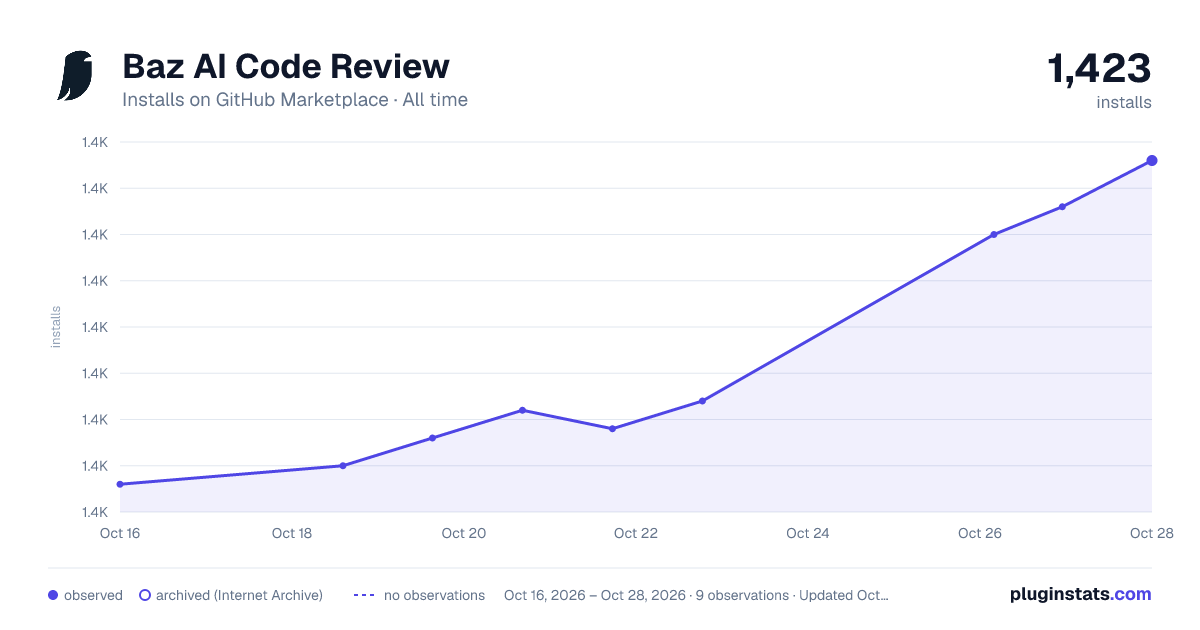Select the peak data point just after Oct 20
1200x630 pixels.
[x=522, y=410]
